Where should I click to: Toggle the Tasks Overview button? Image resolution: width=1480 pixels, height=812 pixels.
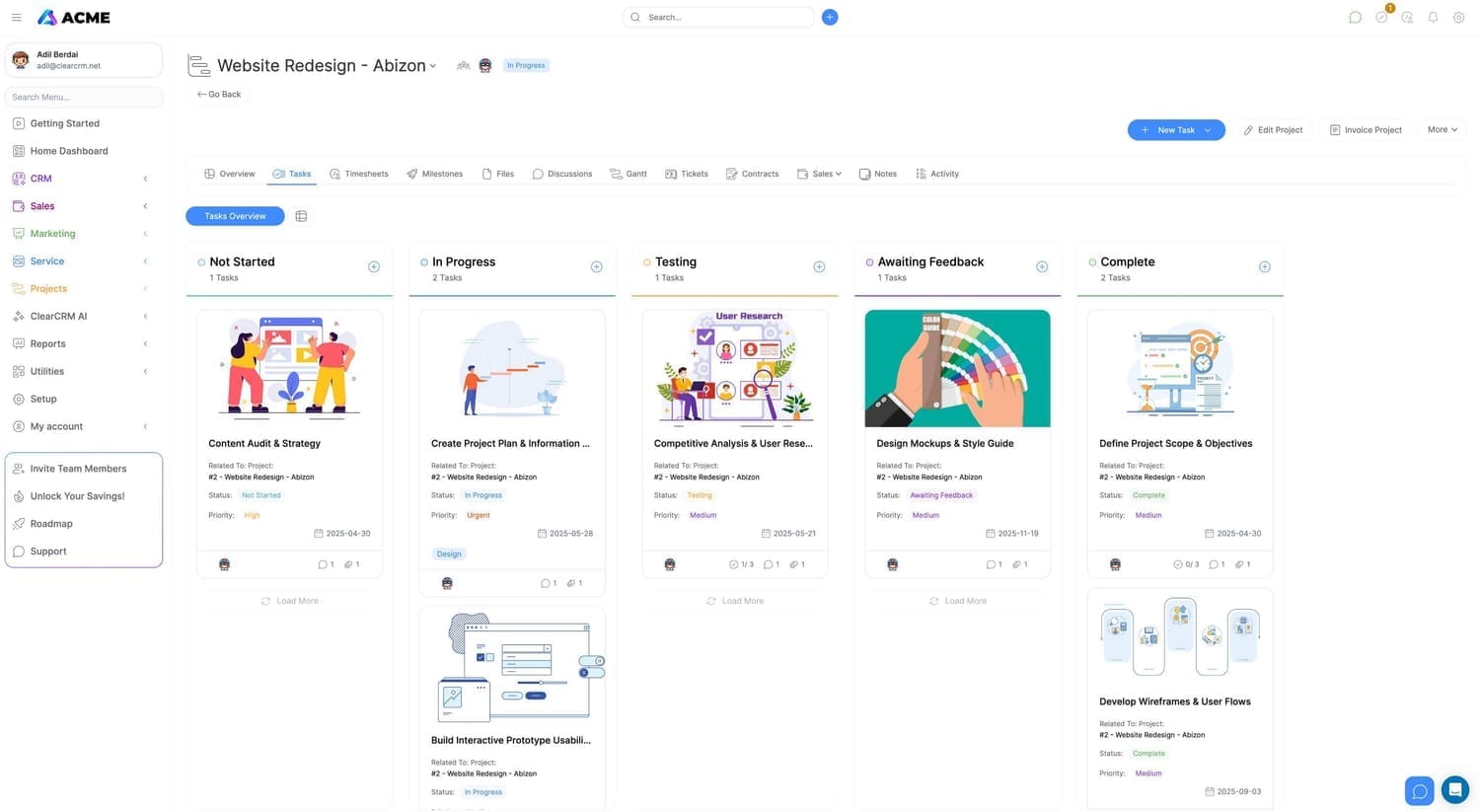point(235,216)
